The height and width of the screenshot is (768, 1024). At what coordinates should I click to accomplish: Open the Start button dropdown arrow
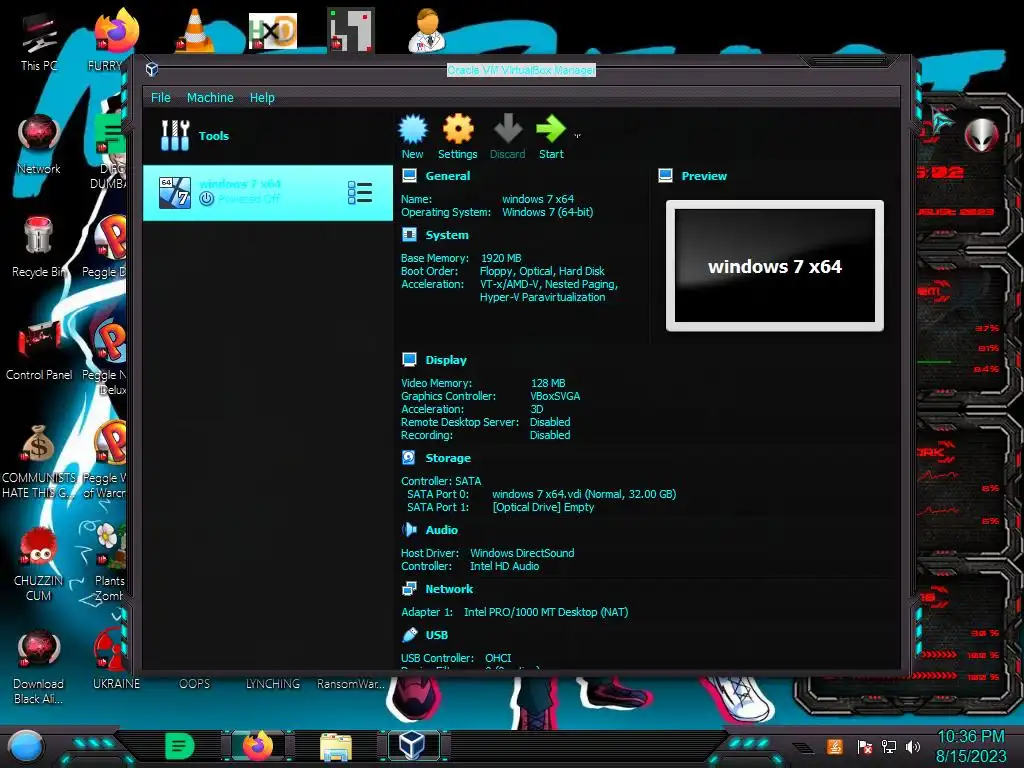(x=577, y=136)
